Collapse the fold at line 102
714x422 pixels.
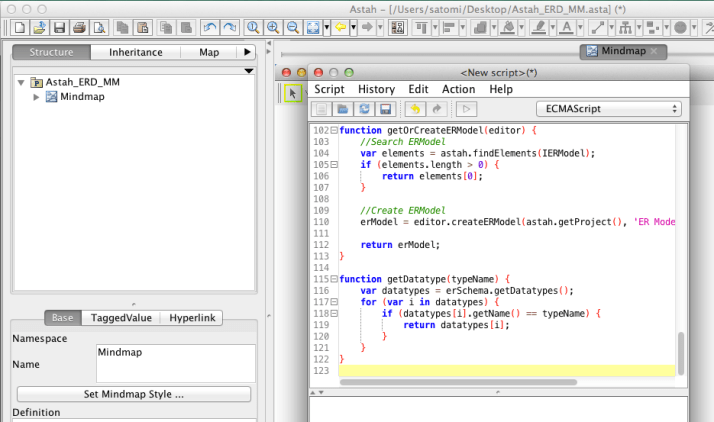click(335, 131)
